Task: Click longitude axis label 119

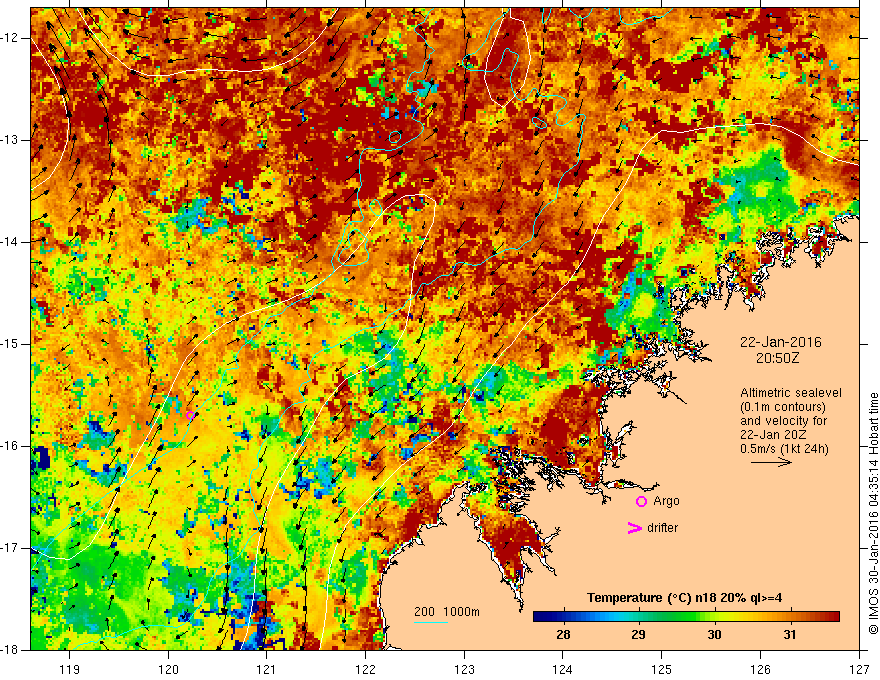Action: pyautogui.click(x=70, y=669)
